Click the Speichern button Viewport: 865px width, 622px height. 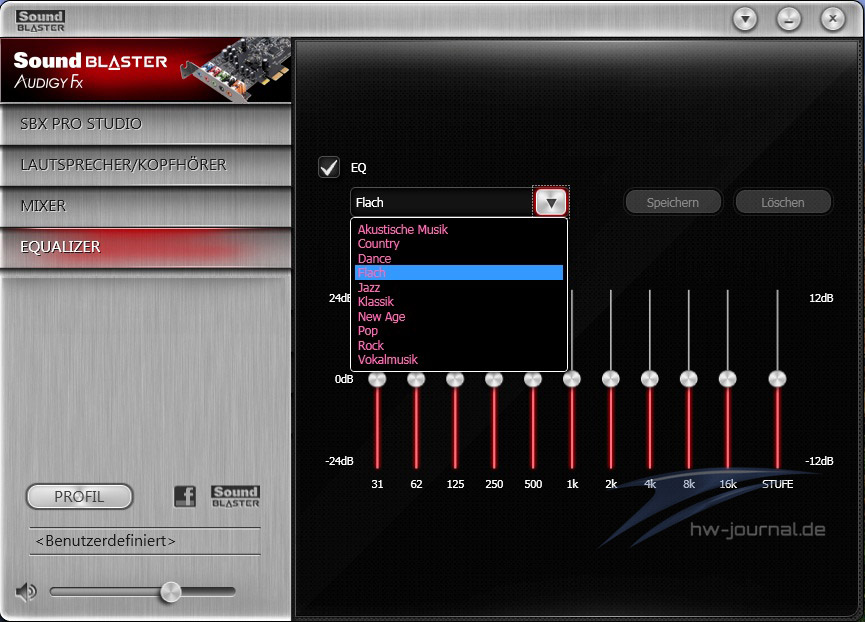672,202
